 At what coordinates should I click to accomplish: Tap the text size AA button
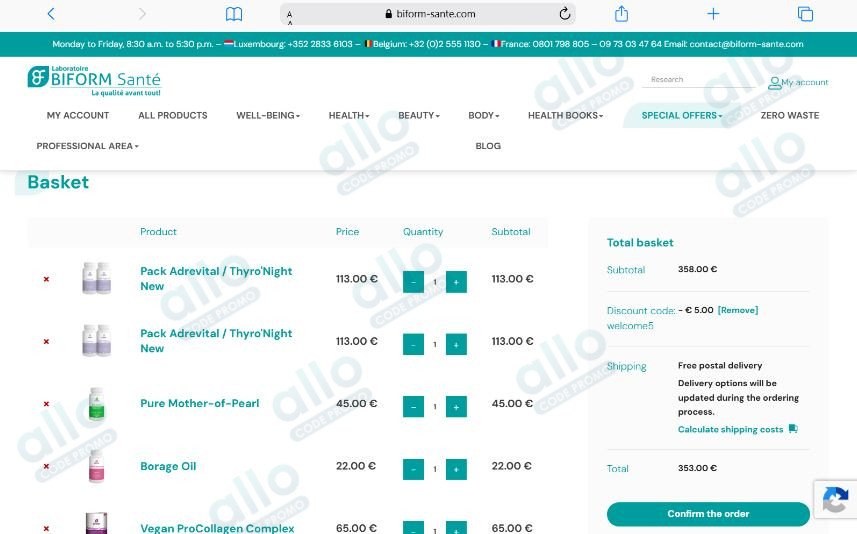[x=290, y=17]
